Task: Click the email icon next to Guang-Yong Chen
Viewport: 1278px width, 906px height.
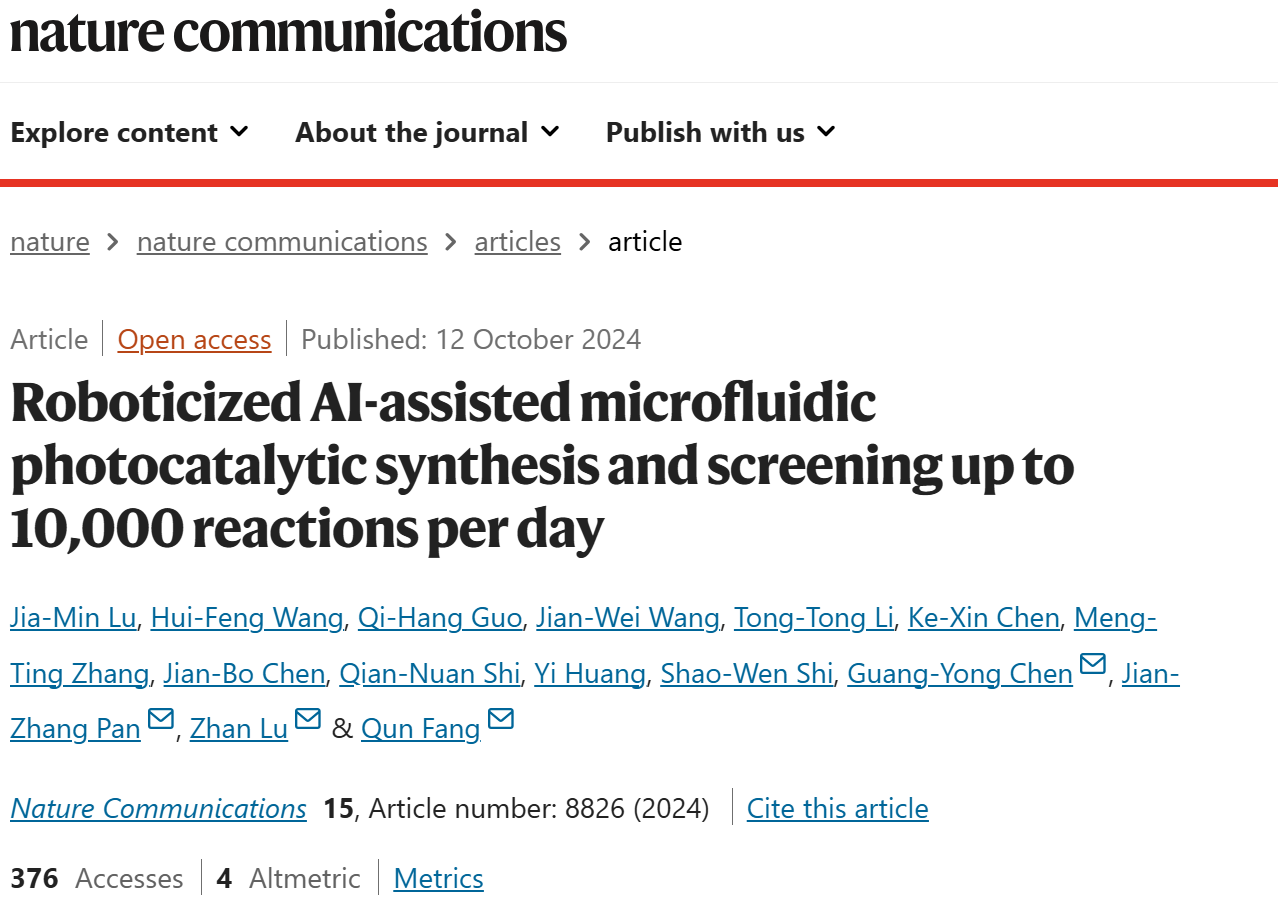Action: 1093,665
